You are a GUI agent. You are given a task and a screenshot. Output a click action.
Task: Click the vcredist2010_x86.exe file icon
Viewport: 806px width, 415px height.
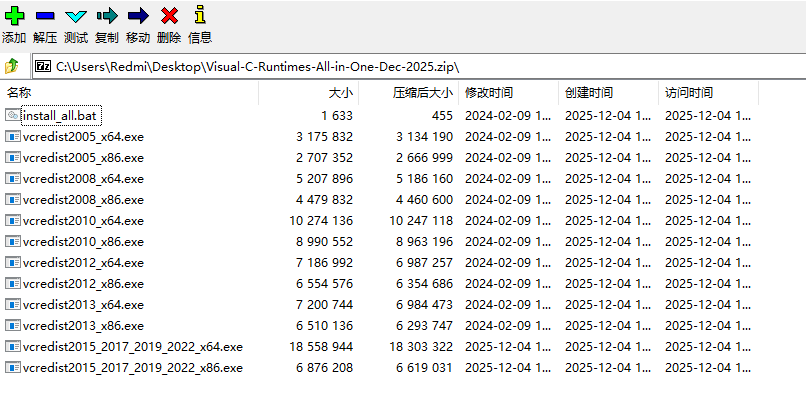pos(13,241)
